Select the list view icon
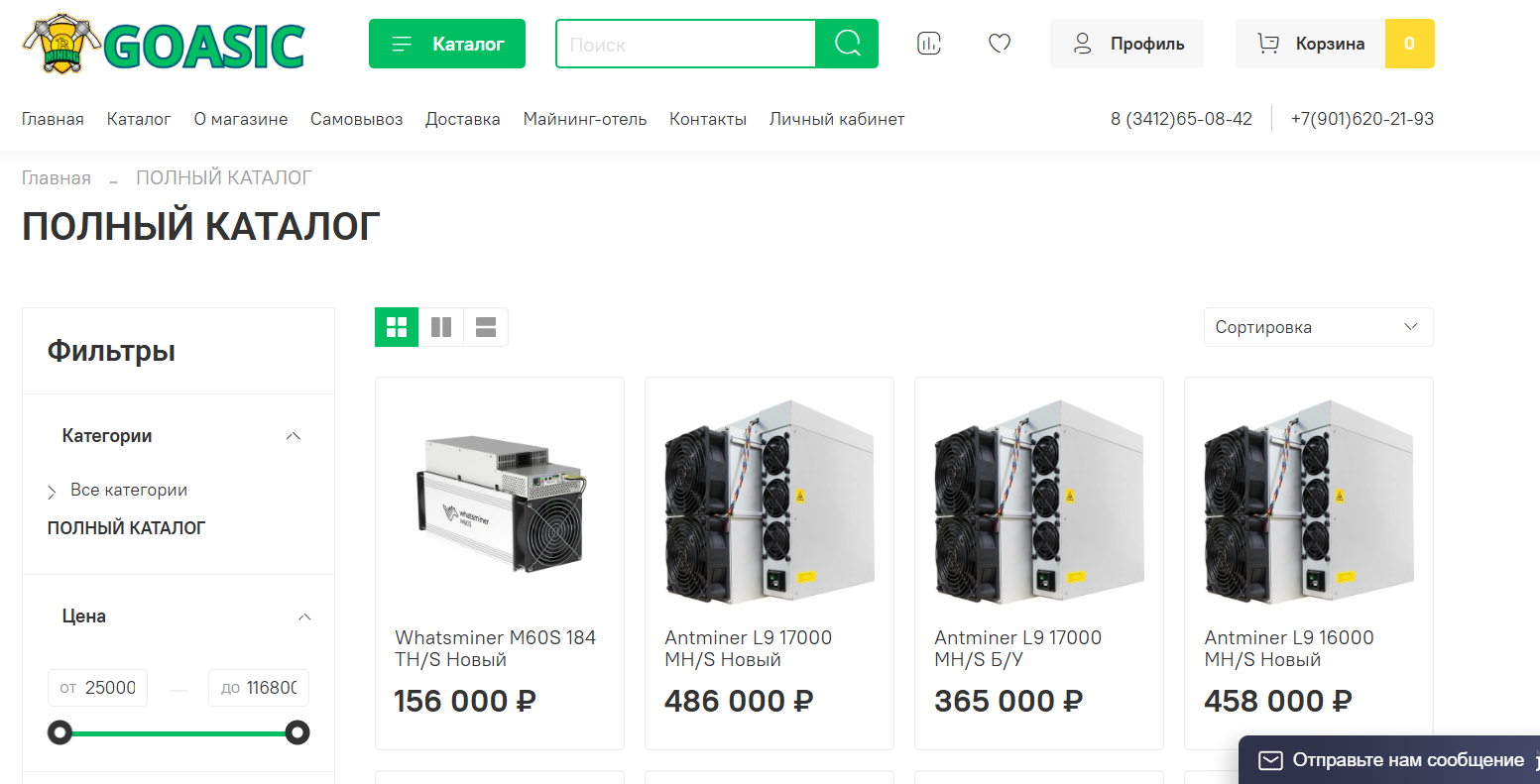The image size is (1540, 784). [x=486, y=327]
